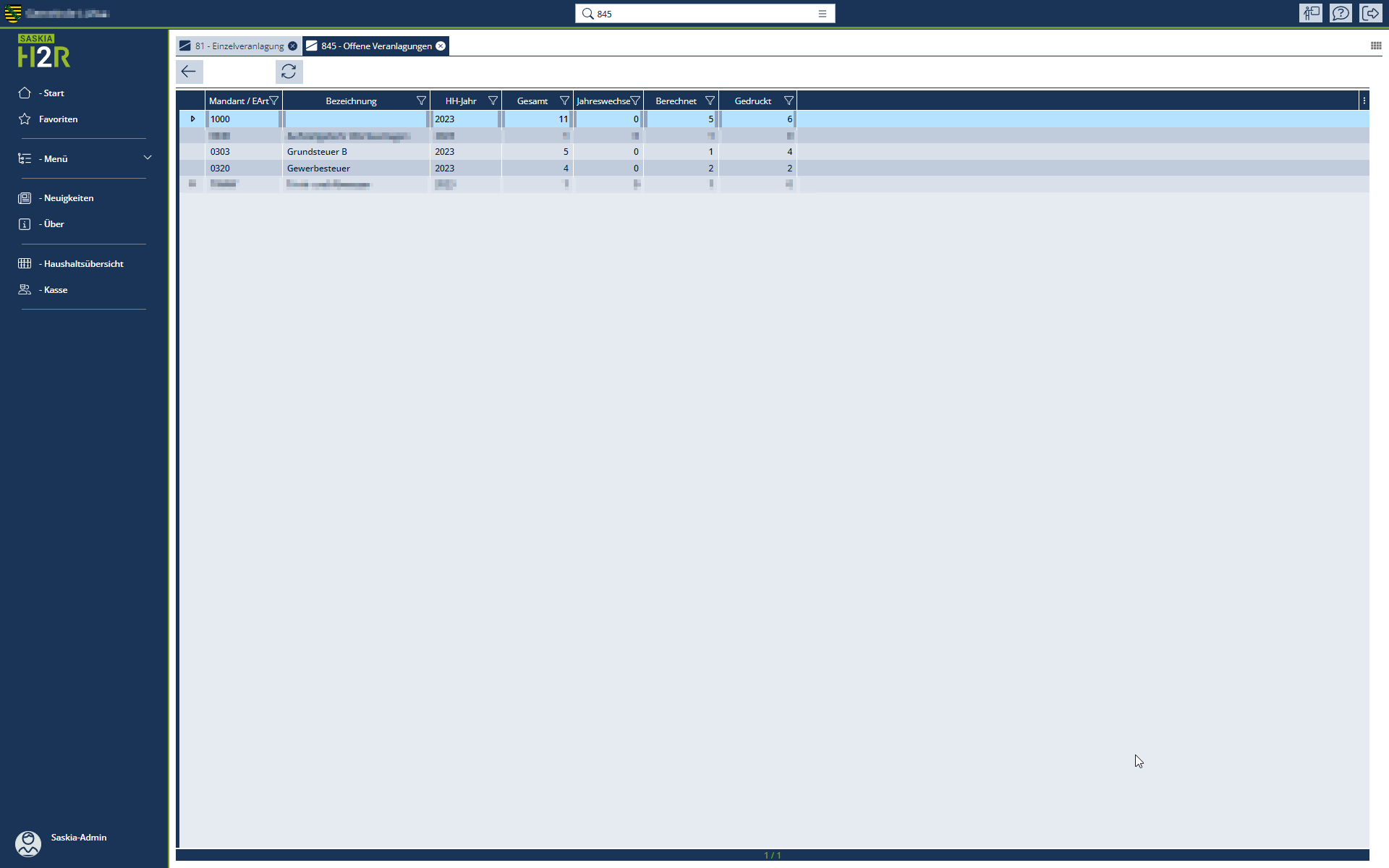Click the refresh icon in toolbar

289,72
